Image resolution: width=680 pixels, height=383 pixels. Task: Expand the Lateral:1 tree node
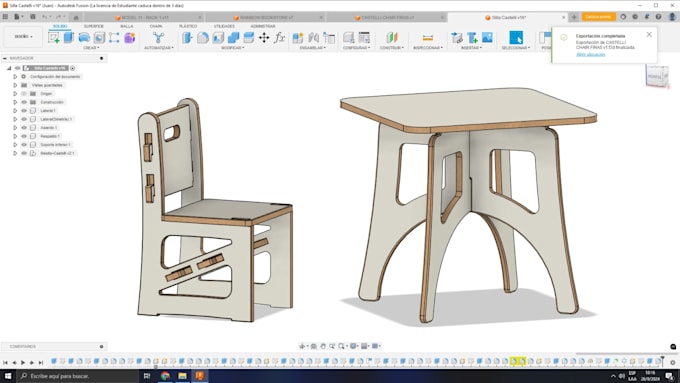point(15,111)
